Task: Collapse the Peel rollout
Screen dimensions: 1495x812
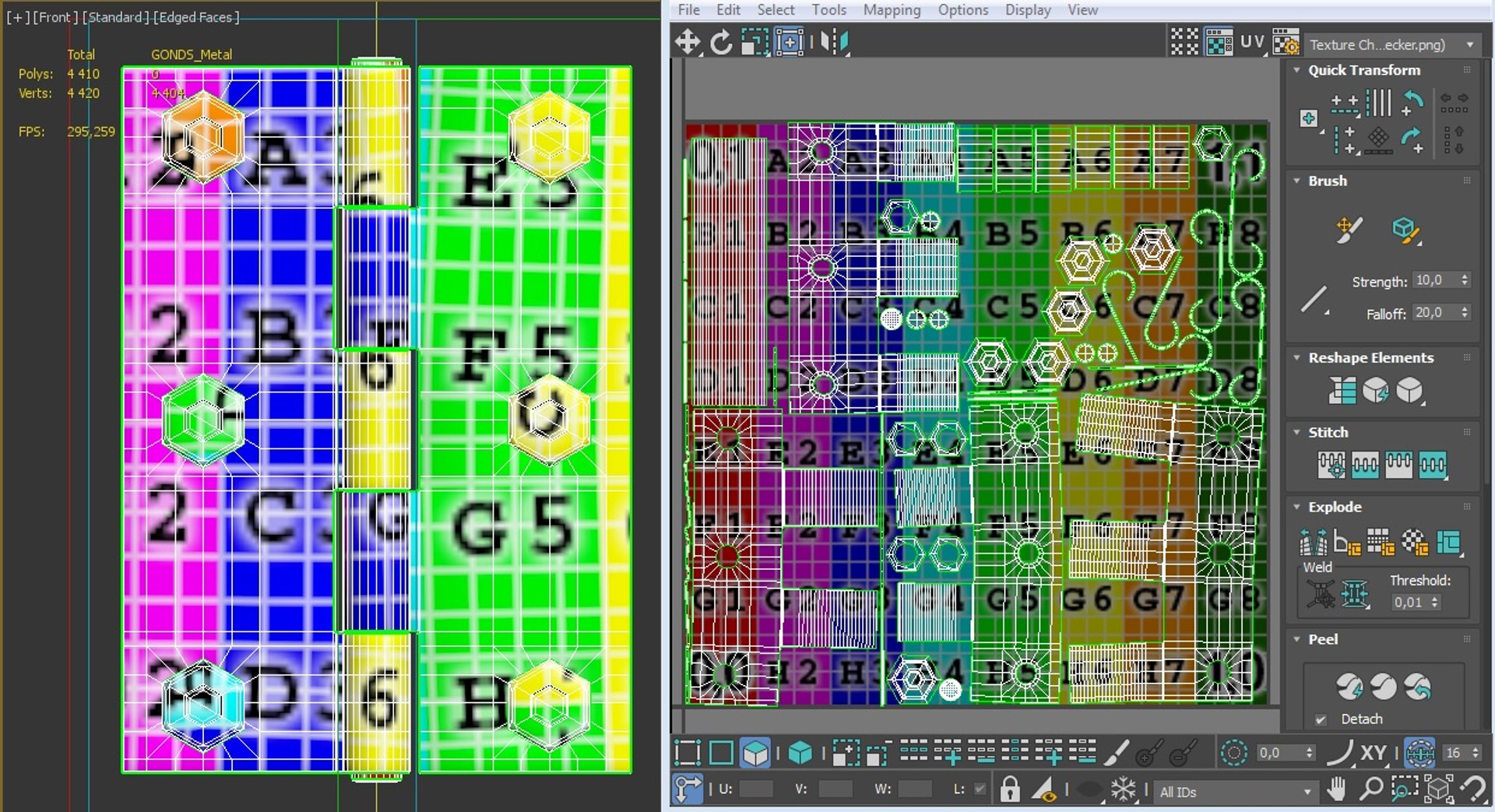Action: (x=1296, y=639)
